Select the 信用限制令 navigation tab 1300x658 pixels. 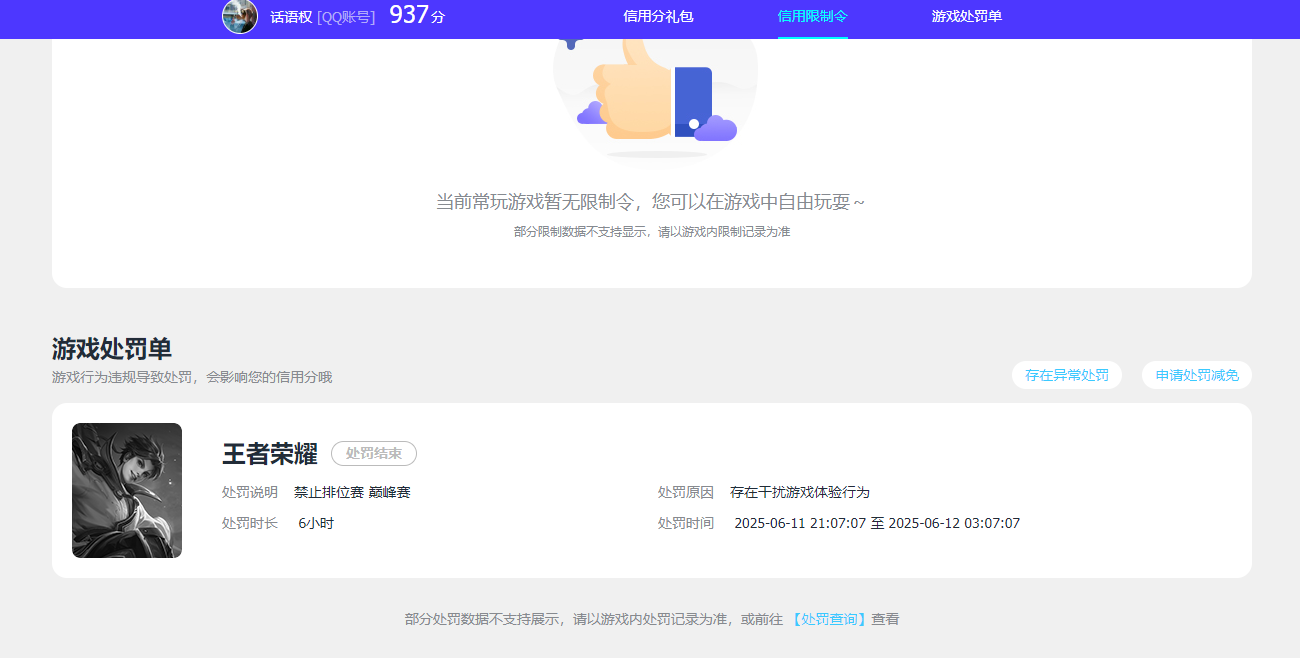(x=812, y=18)
